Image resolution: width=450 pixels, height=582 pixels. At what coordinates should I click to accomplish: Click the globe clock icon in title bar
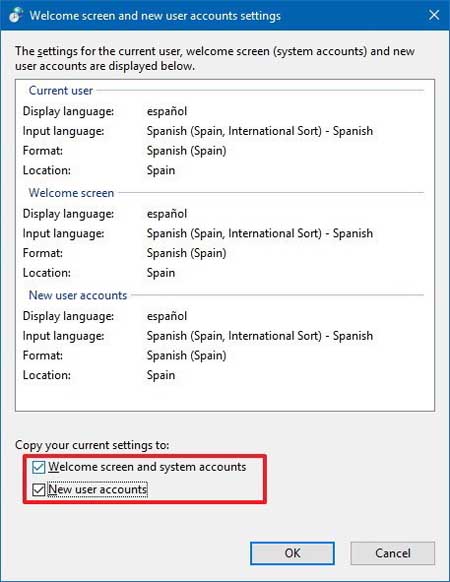[16, 15]
